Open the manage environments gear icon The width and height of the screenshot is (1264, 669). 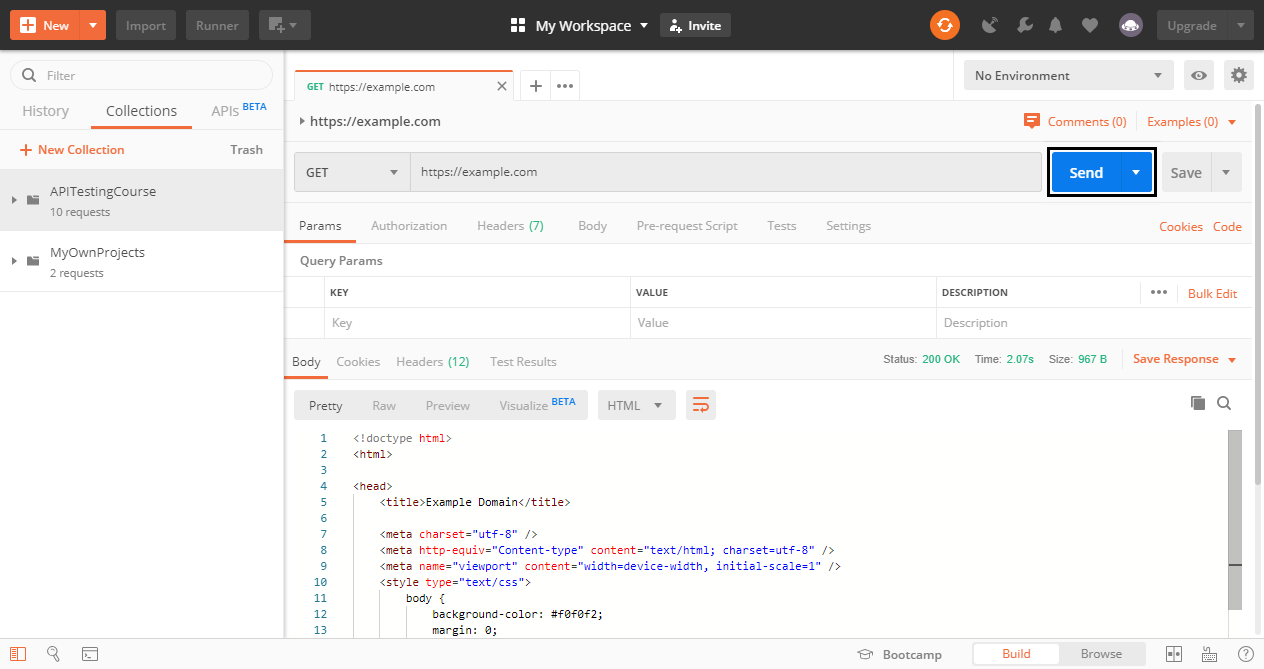1239,75
